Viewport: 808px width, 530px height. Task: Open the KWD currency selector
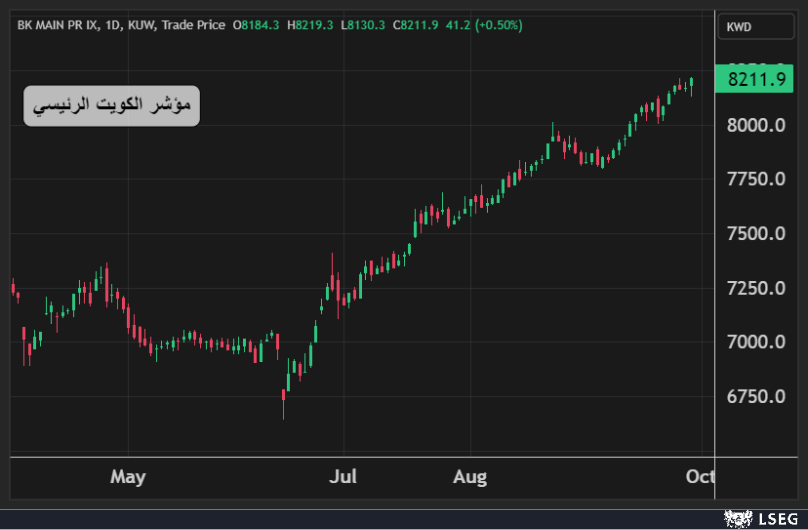[x=755, y=27]
